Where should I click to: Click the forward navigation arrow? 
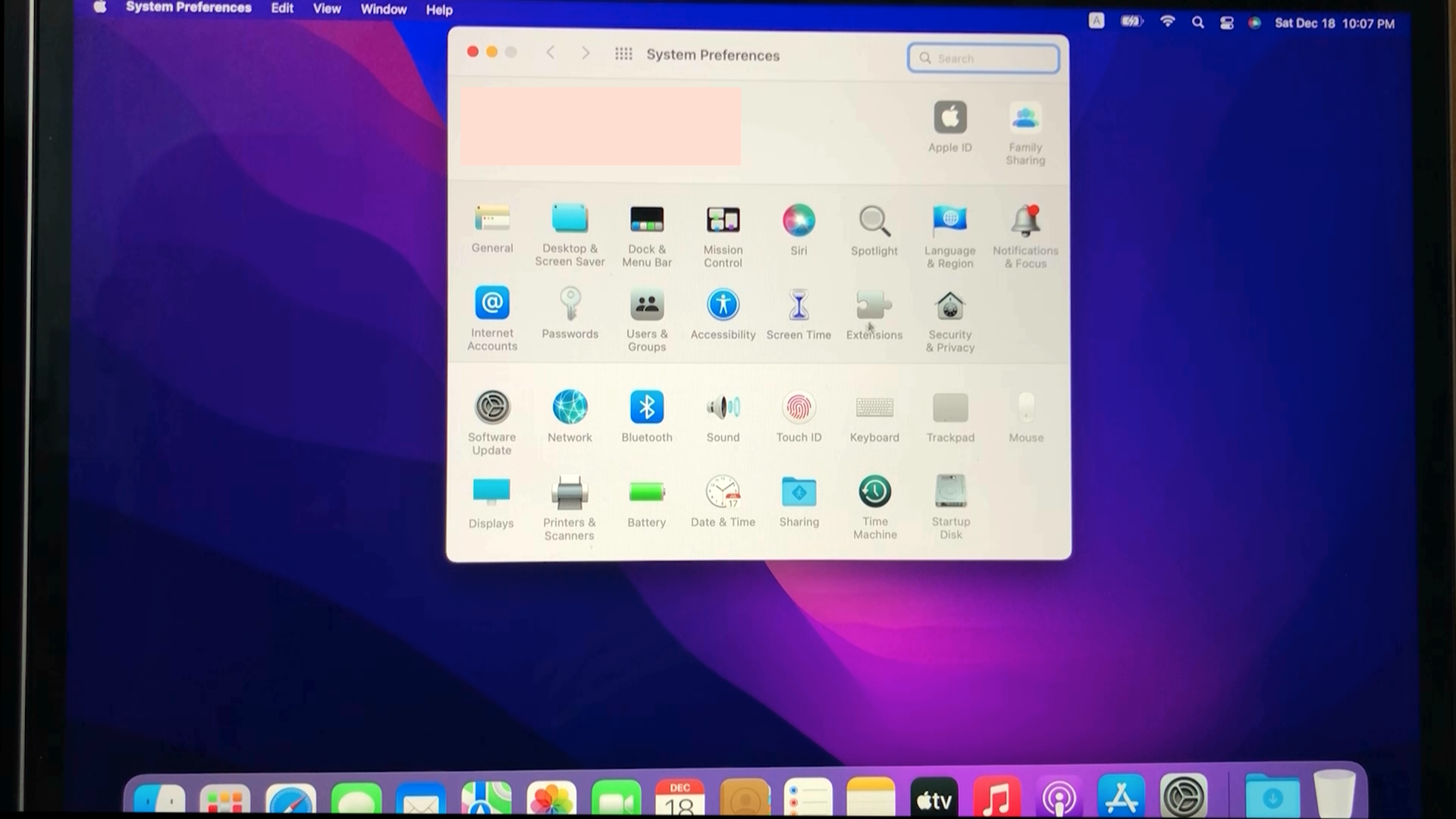585,53
